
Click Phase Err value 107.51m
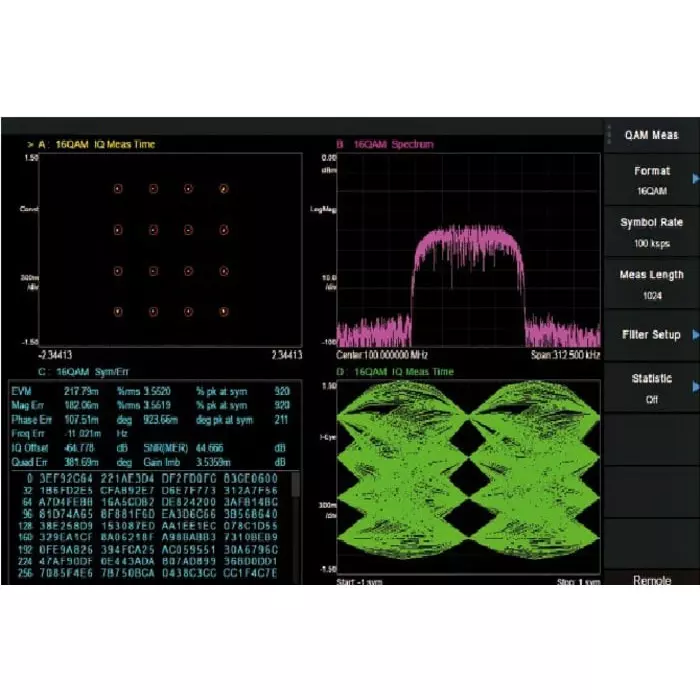click(x=81, y=420)
